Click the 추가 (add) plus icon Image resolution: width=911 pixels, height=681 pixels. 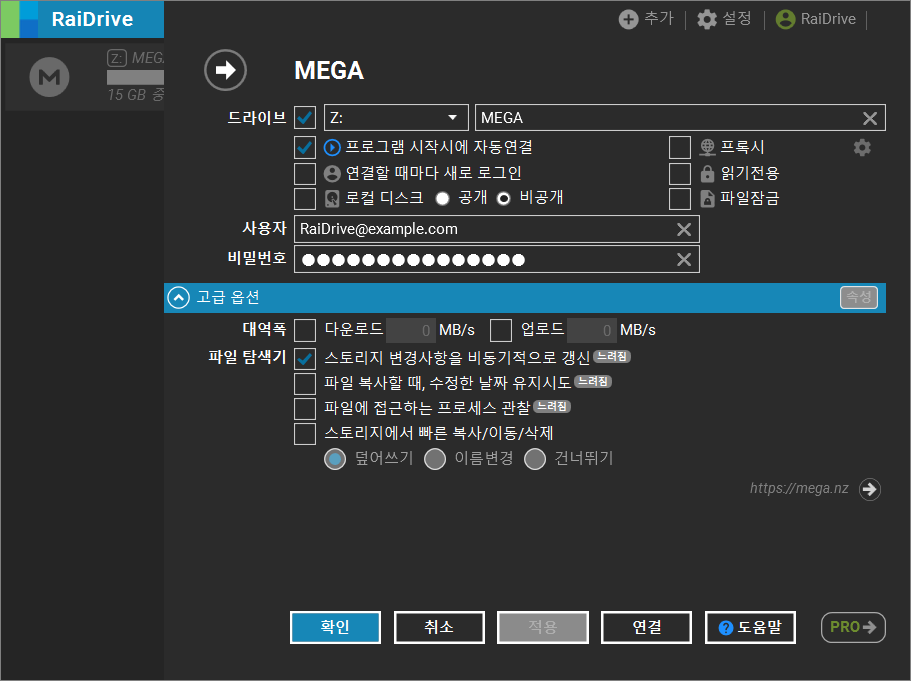point(628,19)
